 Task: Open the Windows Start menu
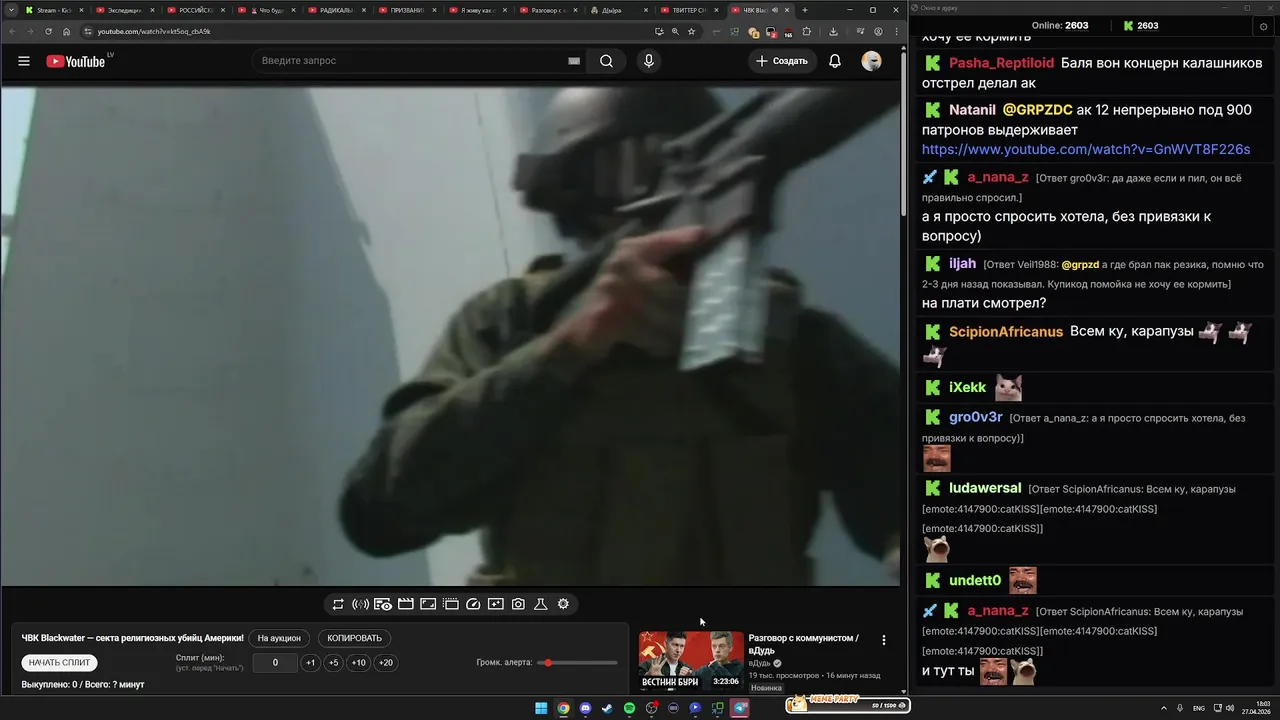point(541,708)
